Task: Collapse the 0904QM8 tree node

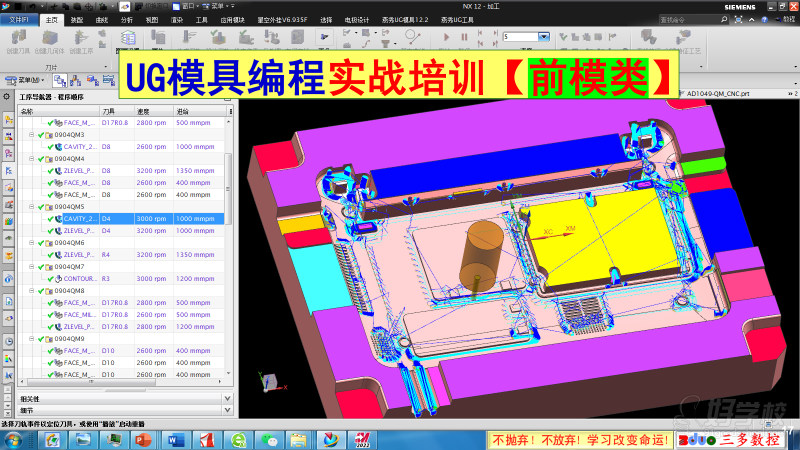Action: point(31,291)
